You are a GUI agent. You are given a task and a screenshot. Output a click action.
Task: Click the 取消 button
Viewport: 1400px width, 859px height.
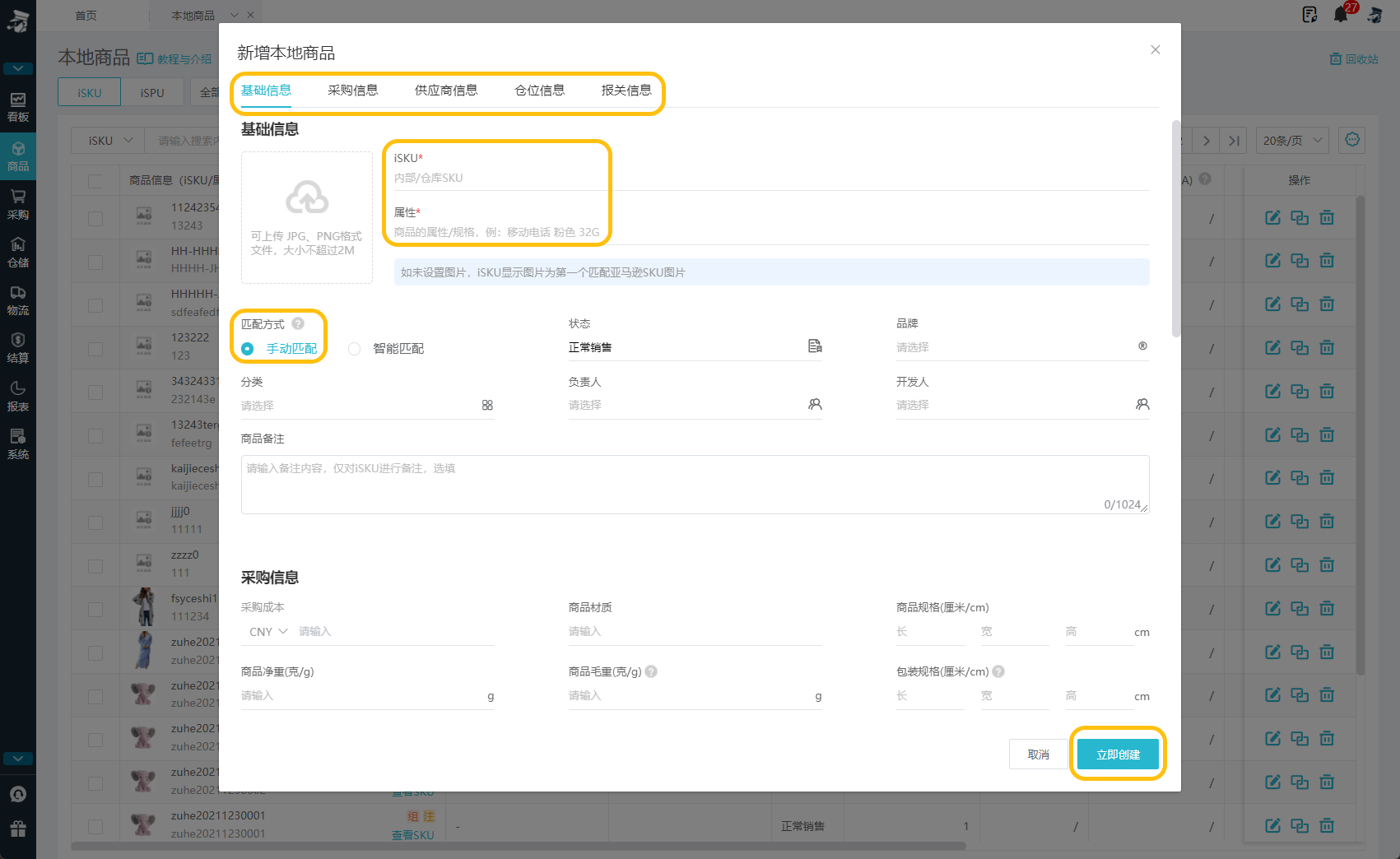1039,755
